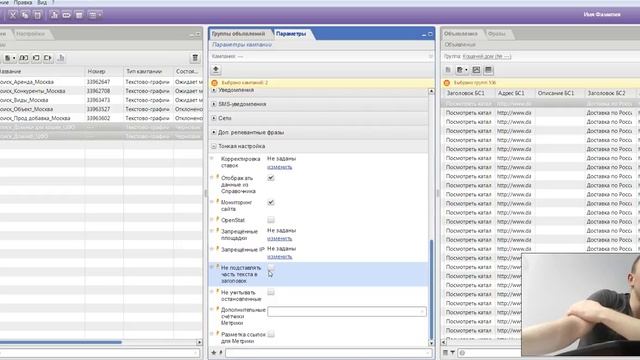640x360 pixels.
Task: Click the orange warning icon beside selected campaigns count
Action: click(215, 83)
